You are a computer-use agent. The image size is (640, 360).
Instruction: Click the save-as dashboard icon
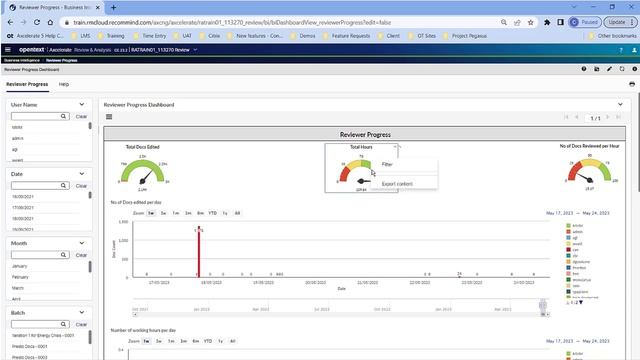tap(596, 69)
